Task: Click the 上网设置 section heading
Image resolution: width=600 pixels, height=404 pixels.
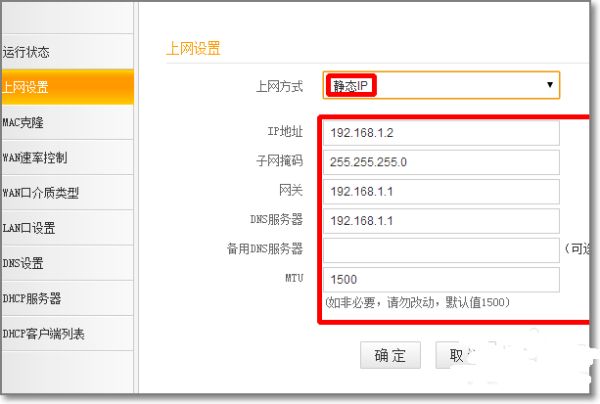Action: [x=192, y=48]
